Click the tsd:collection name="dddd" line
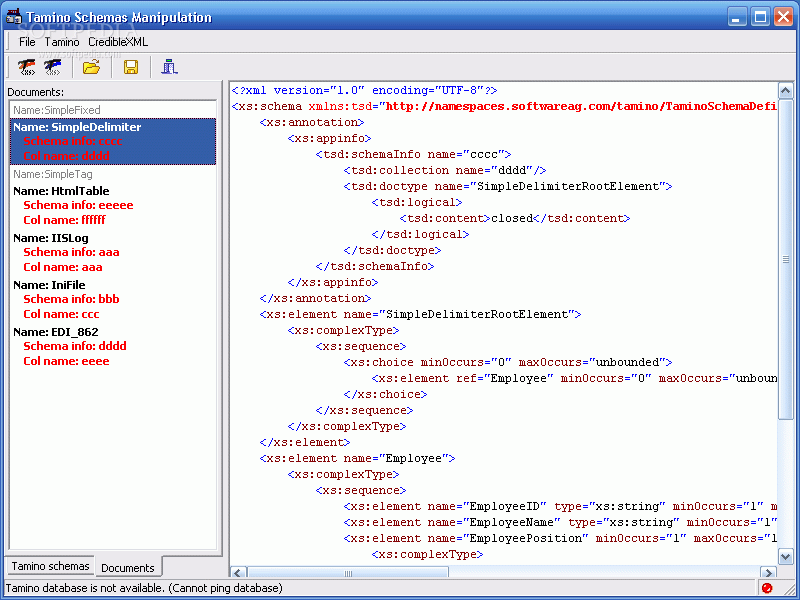The image size is (800, 600). [x=445, y=170]
